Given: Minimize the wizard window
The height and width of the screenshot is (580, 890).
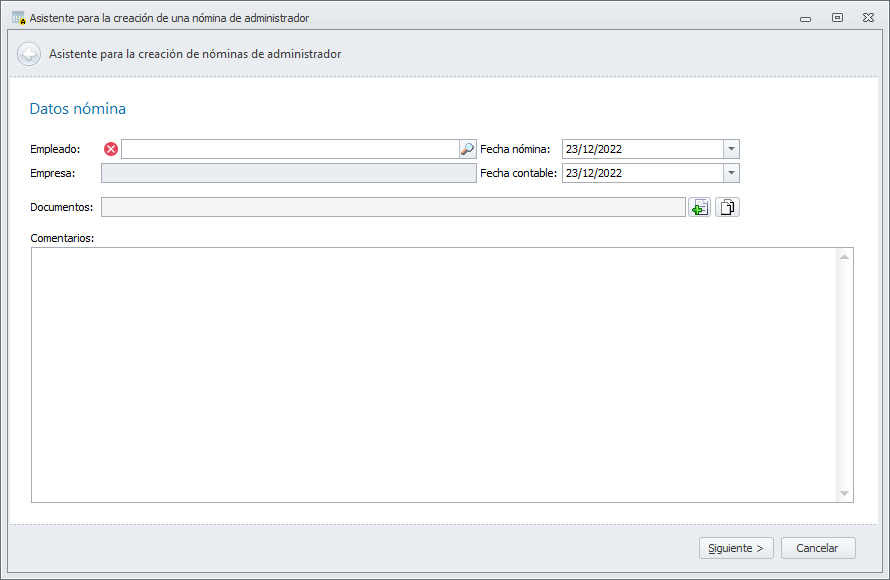Looking at the screenshot, I should coord(805,18).
